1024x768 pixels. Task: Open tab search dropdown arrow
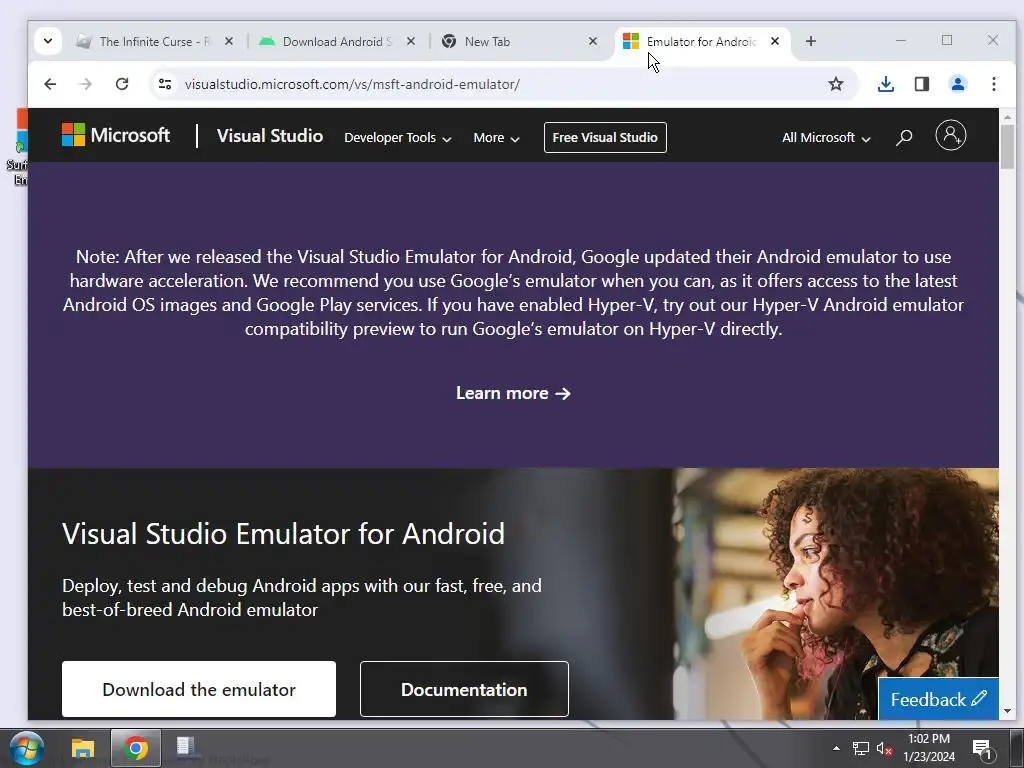click(x=48, y=41)
